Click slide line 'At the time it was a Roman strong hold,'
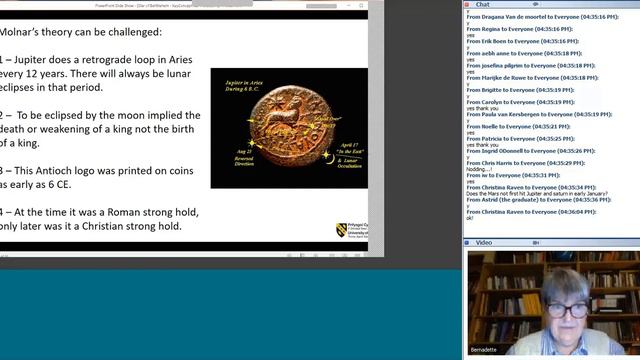Screen dimensions: 640x360 (x=106, y=212)
